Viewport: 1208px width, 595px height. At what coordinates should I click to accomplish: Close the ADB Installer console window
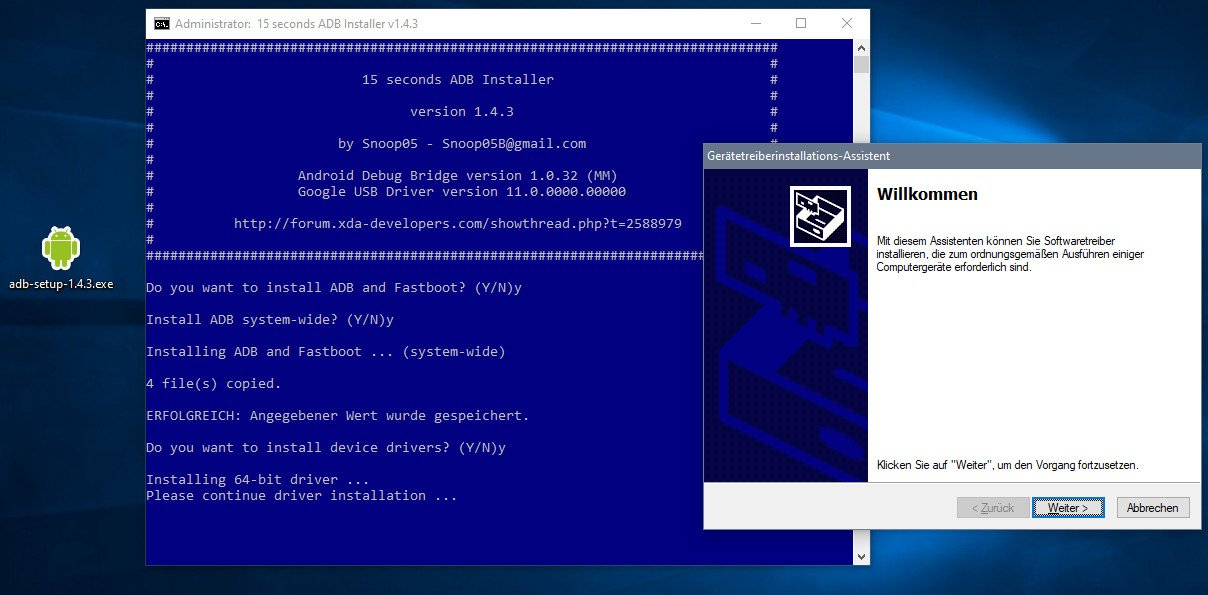(846, 23)
